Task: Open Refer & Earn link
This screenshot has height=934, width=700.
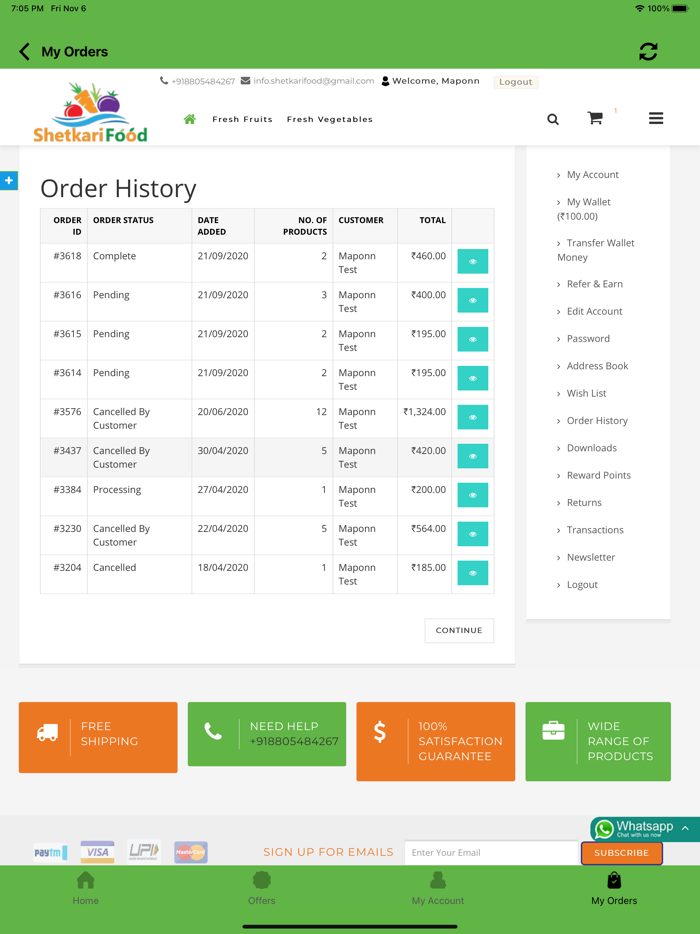Action: click(594, 284)
